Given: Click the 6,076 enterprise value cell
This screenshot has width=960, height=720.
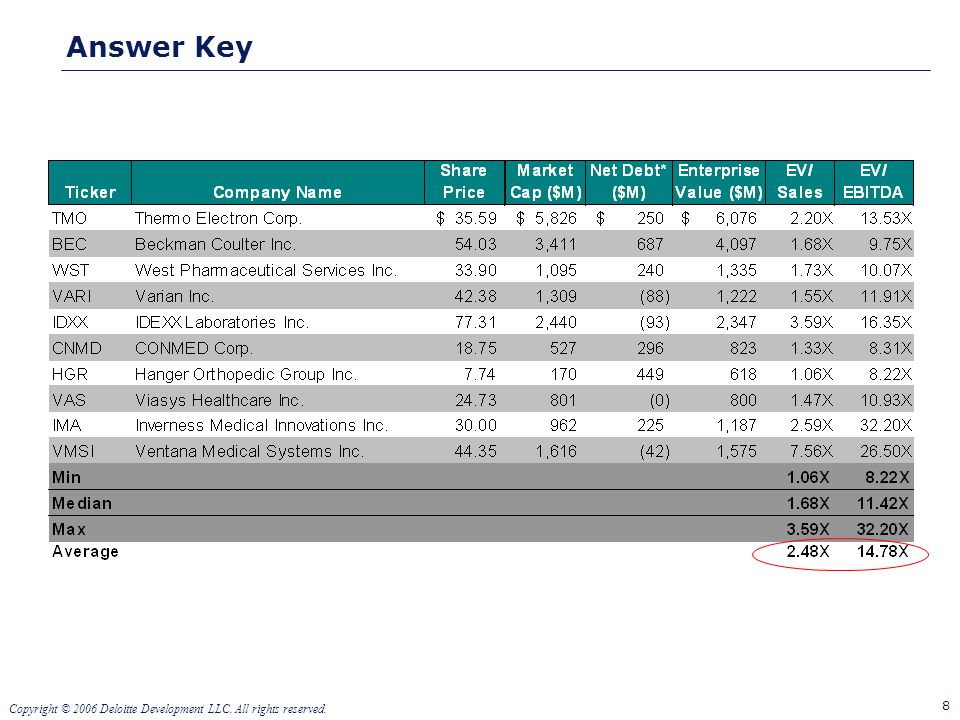Looking at the screenshot, I should pyautogui.click(x=737, y=219).
